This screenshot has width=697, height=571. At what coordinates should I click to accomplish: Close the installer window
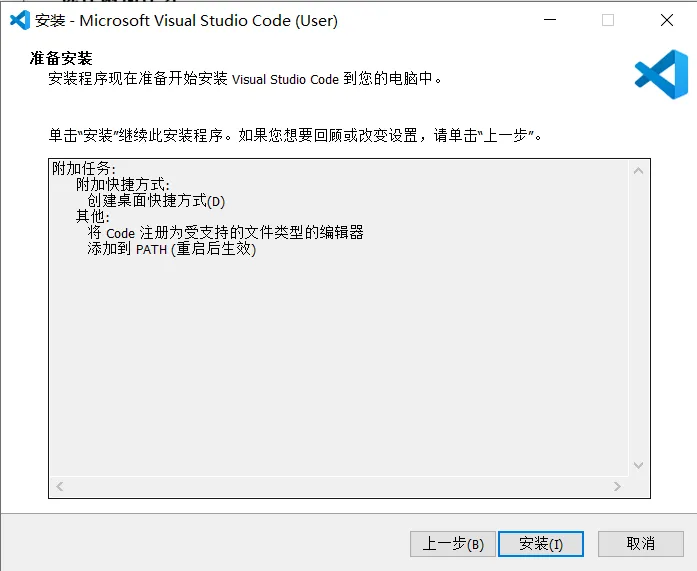667,20
